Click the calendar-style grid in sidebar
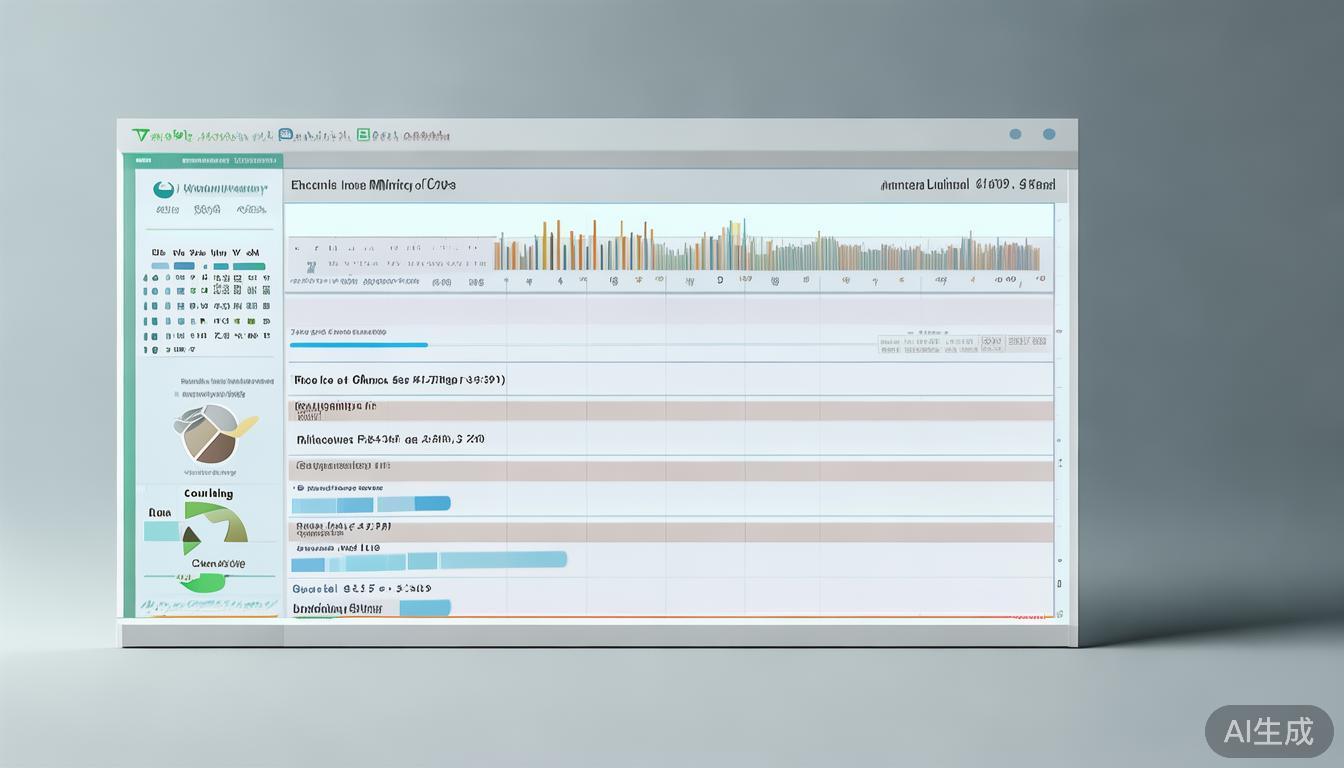The height and width of the screenshot is (768, 1344). tap(207, 300)
